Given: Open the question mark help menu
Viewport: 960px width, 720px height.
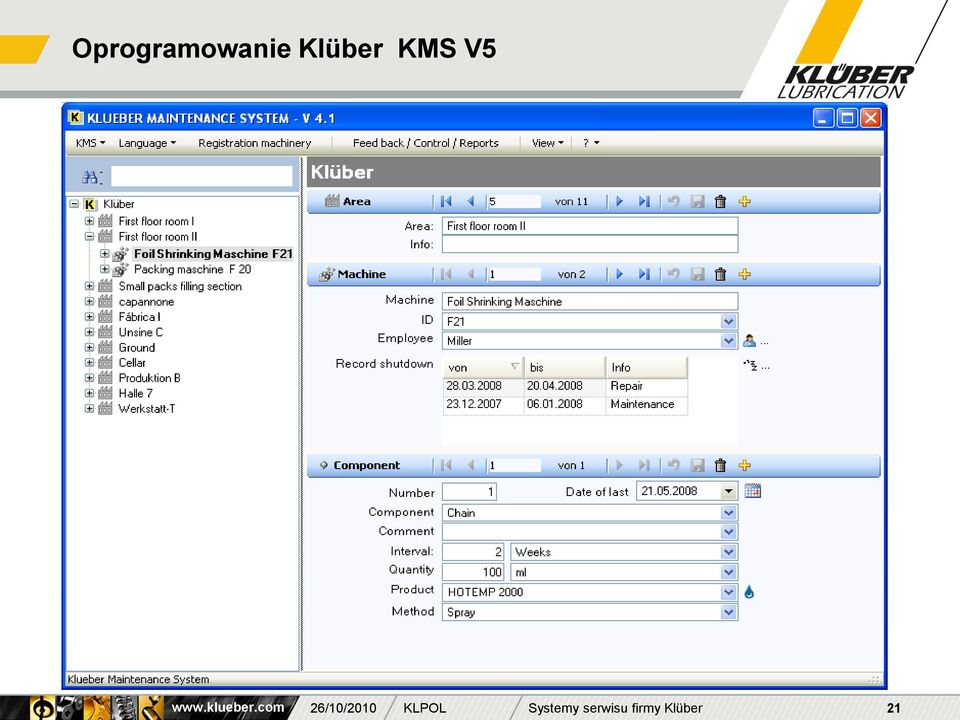Looking at the screenshot, I should (x=591, y=143).
